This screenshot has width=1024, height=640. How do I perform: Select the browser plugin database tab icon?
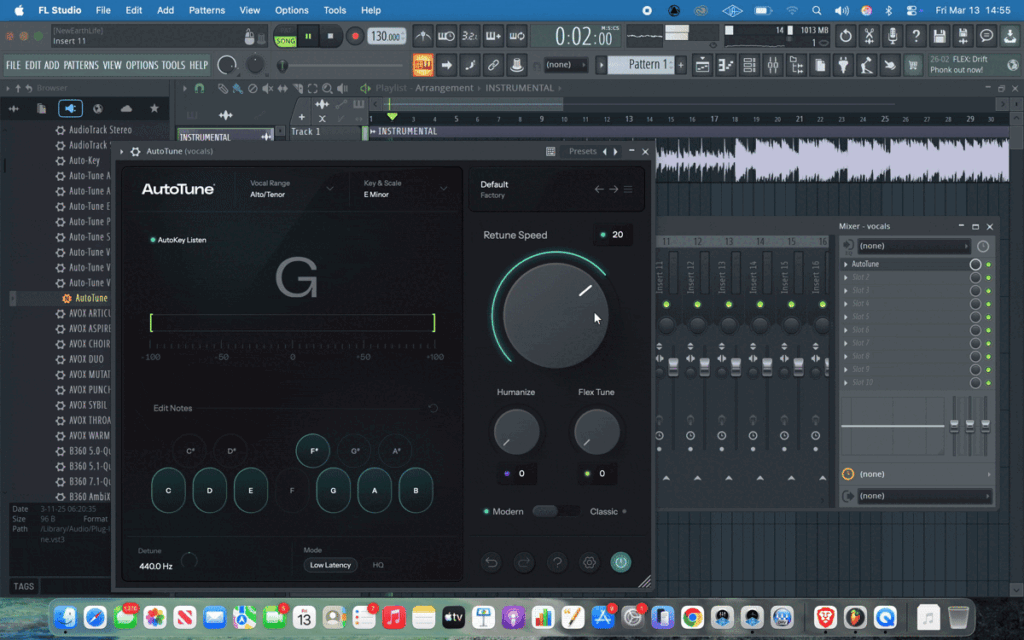(x=70, y=108)
